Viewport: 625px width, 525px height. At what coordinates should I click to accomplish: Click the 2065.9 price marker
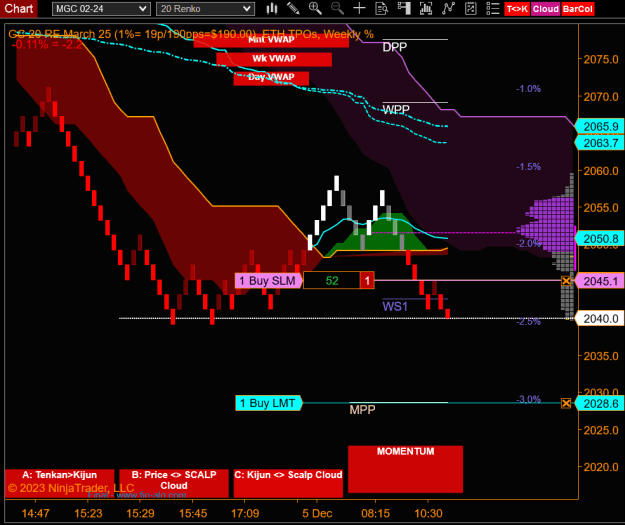pos(599,127)
